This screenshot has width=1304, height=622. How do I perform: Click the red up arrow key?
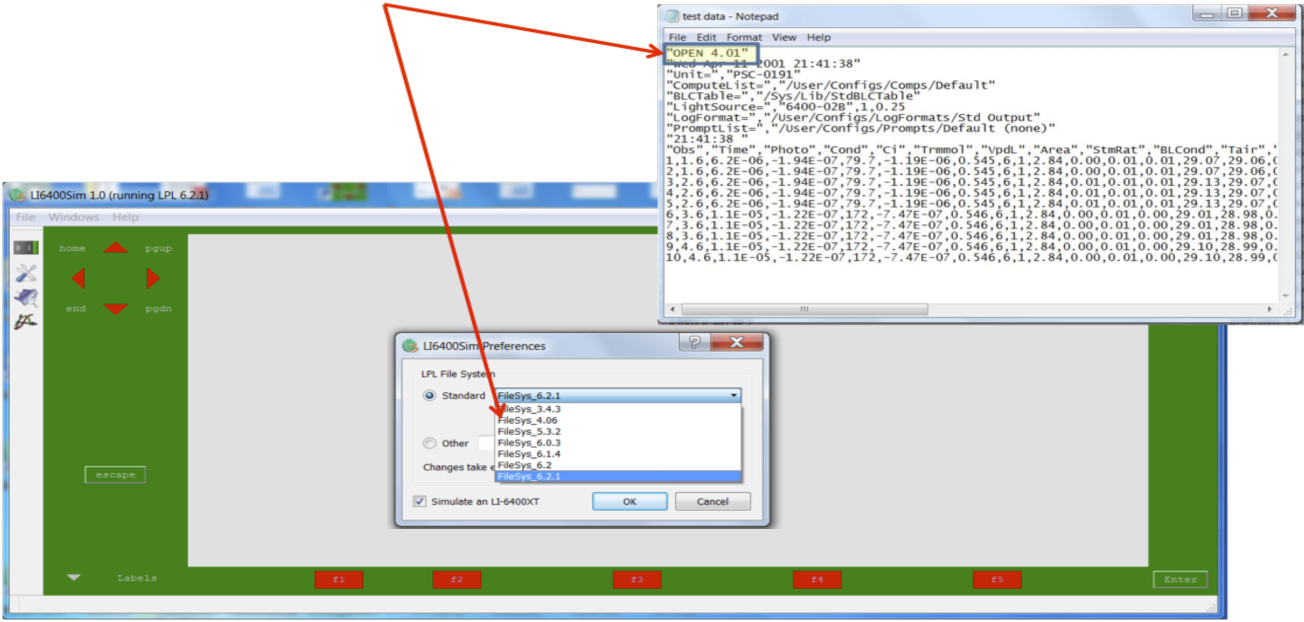116,247
